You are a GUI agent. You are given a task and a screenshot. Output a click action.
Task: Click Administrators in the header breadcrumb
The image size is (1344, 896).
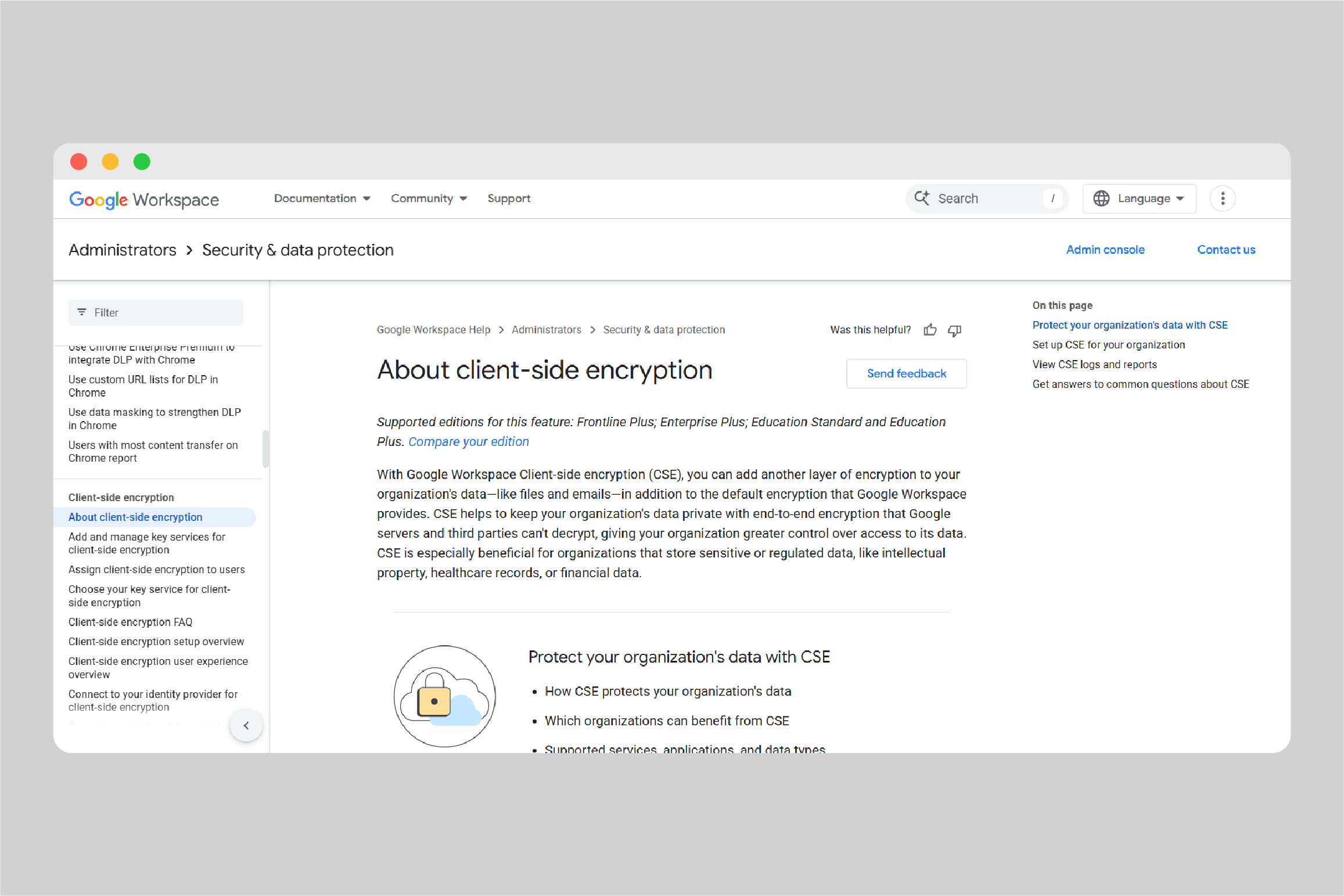click(x=123, y=250)
